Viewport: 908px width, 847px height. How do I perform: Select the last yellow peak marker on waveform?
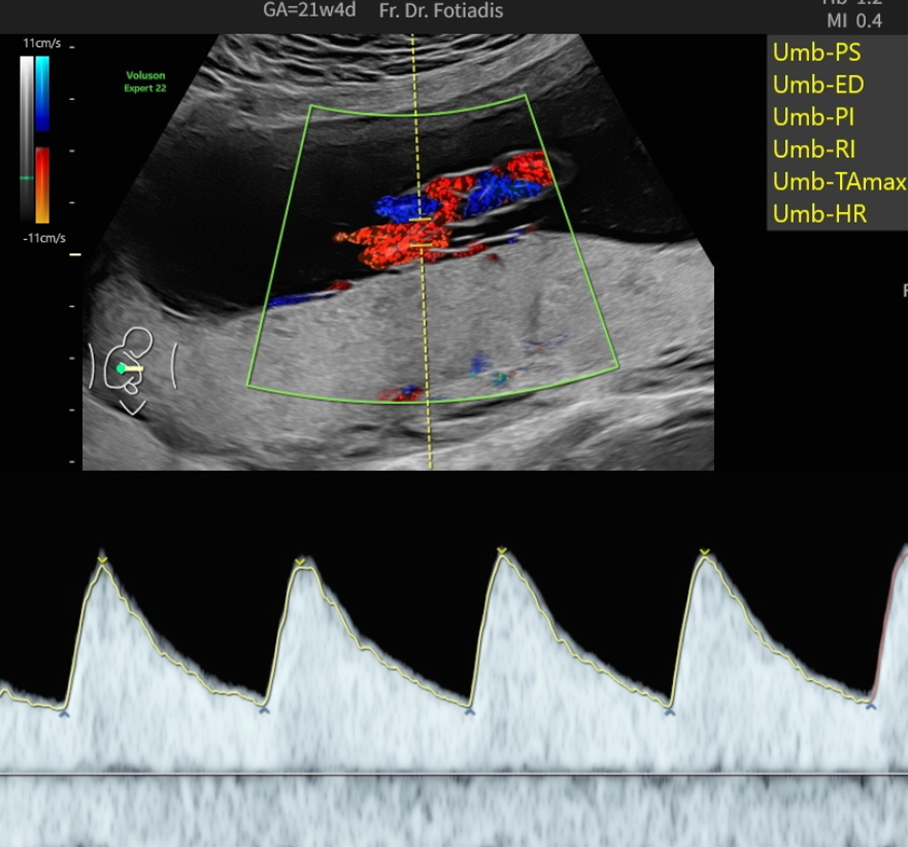coord(704,553)
